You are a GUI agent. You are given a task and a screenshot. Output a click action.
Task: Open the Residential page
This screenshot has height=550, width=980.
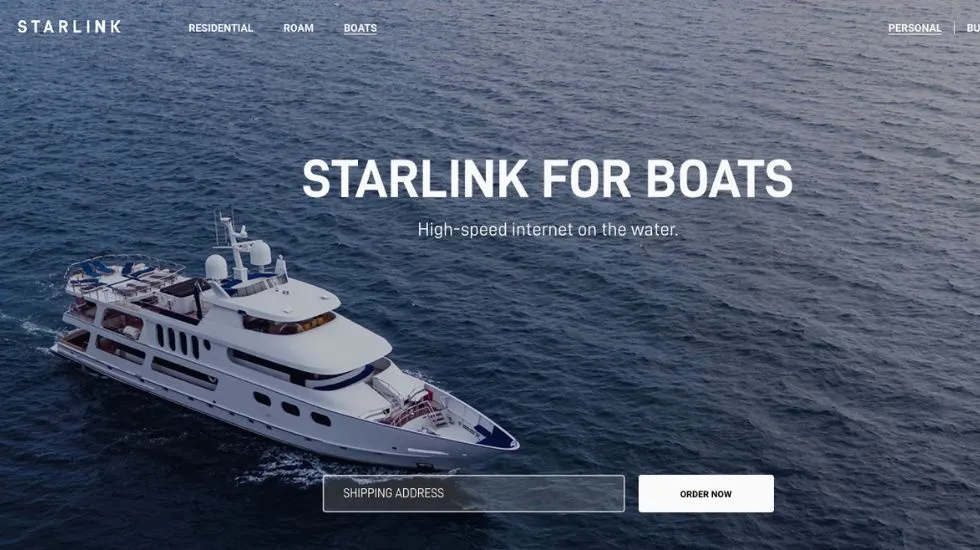221,28
